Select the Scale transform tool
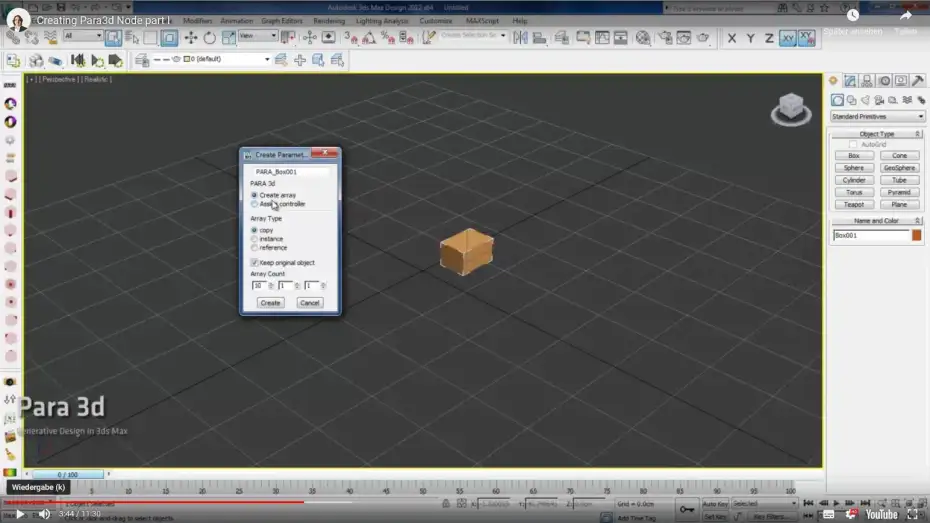Image resolution: width=930 pixels, height=523 pixels. coord(228,38)
